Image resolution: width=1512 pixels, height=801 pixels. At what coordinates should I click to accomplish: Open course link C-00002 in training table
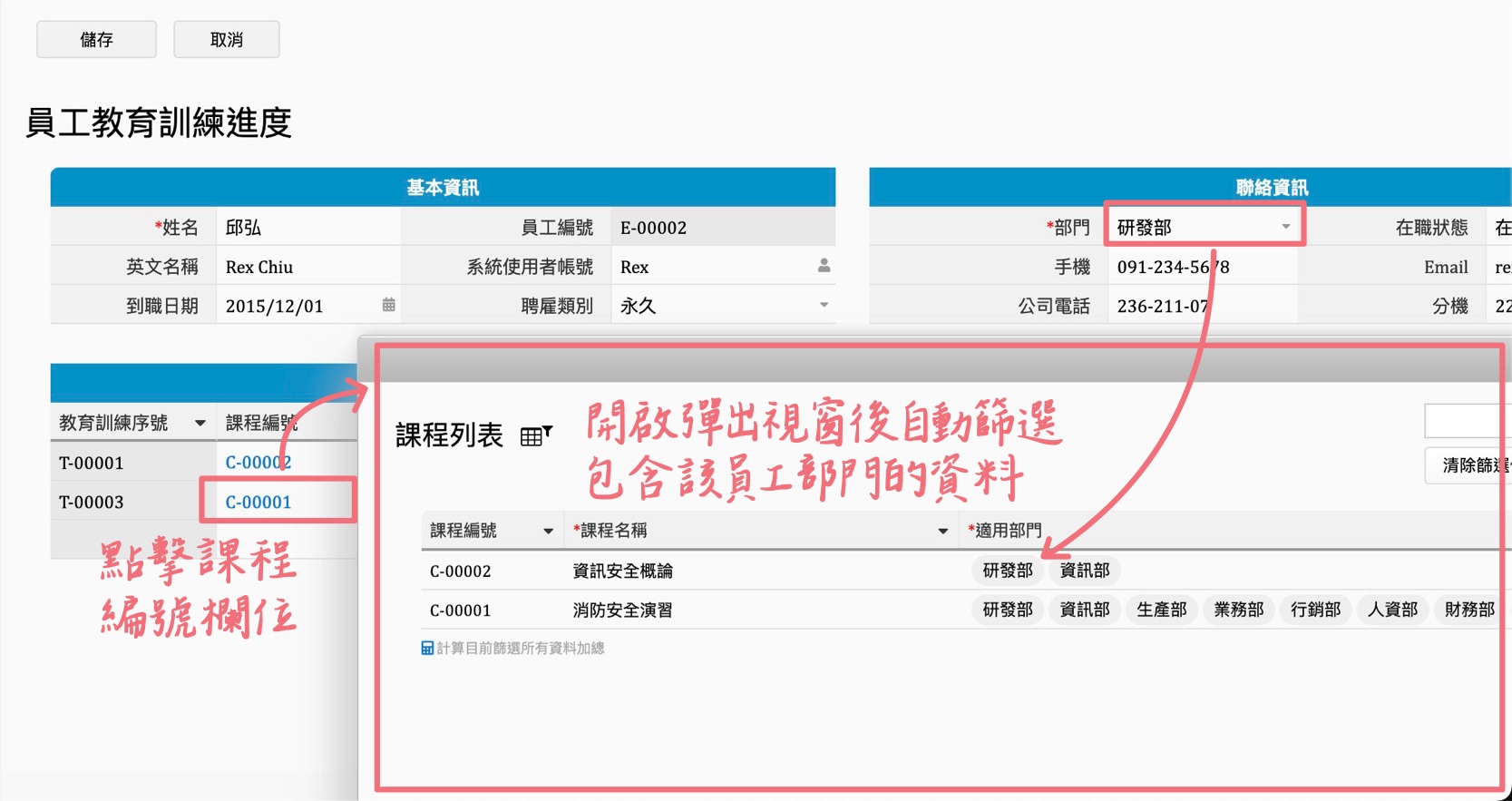pos(258,463)
